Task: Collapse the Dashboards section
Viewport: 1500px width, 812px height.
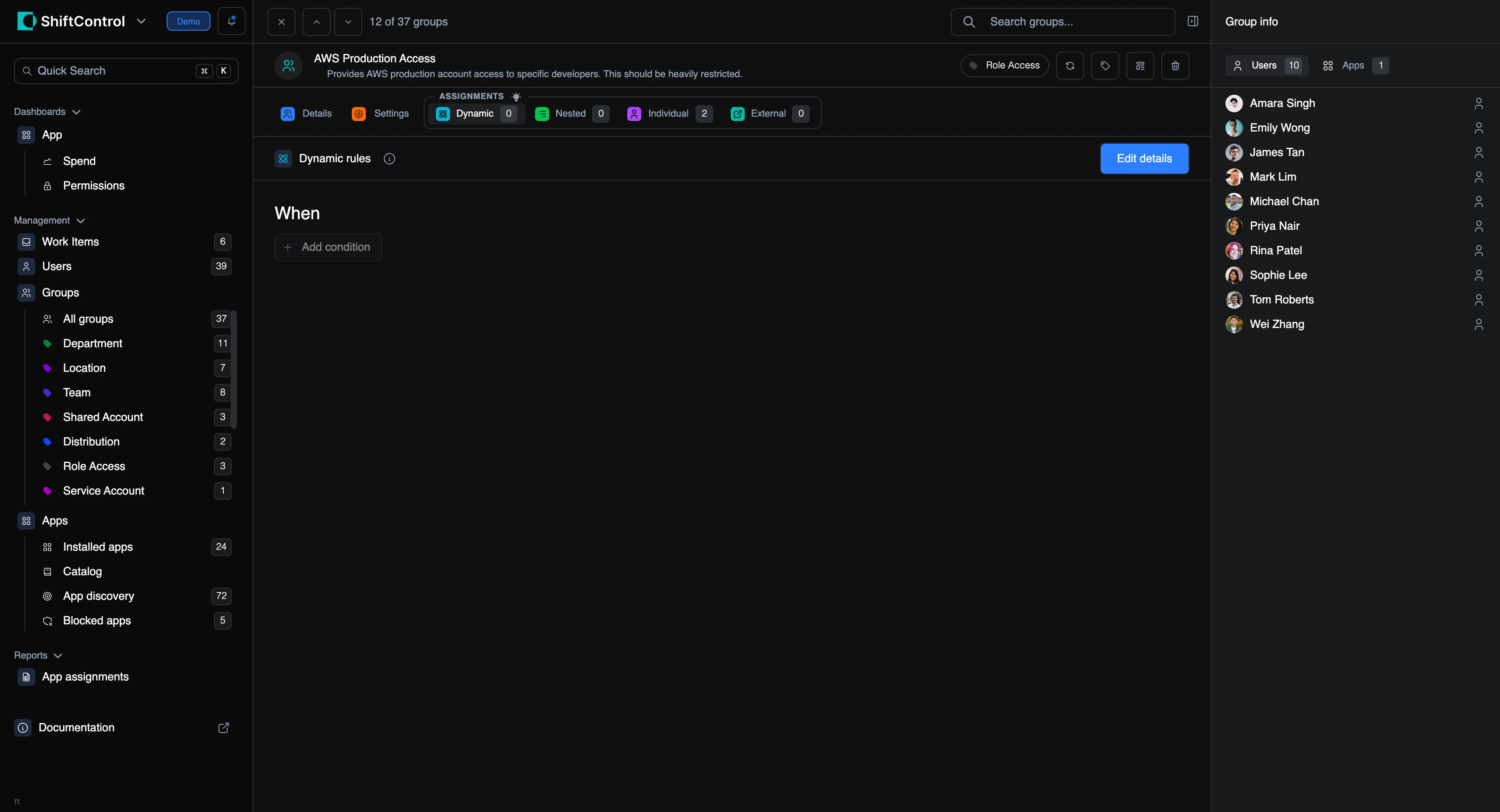Action: coord(47,112)
